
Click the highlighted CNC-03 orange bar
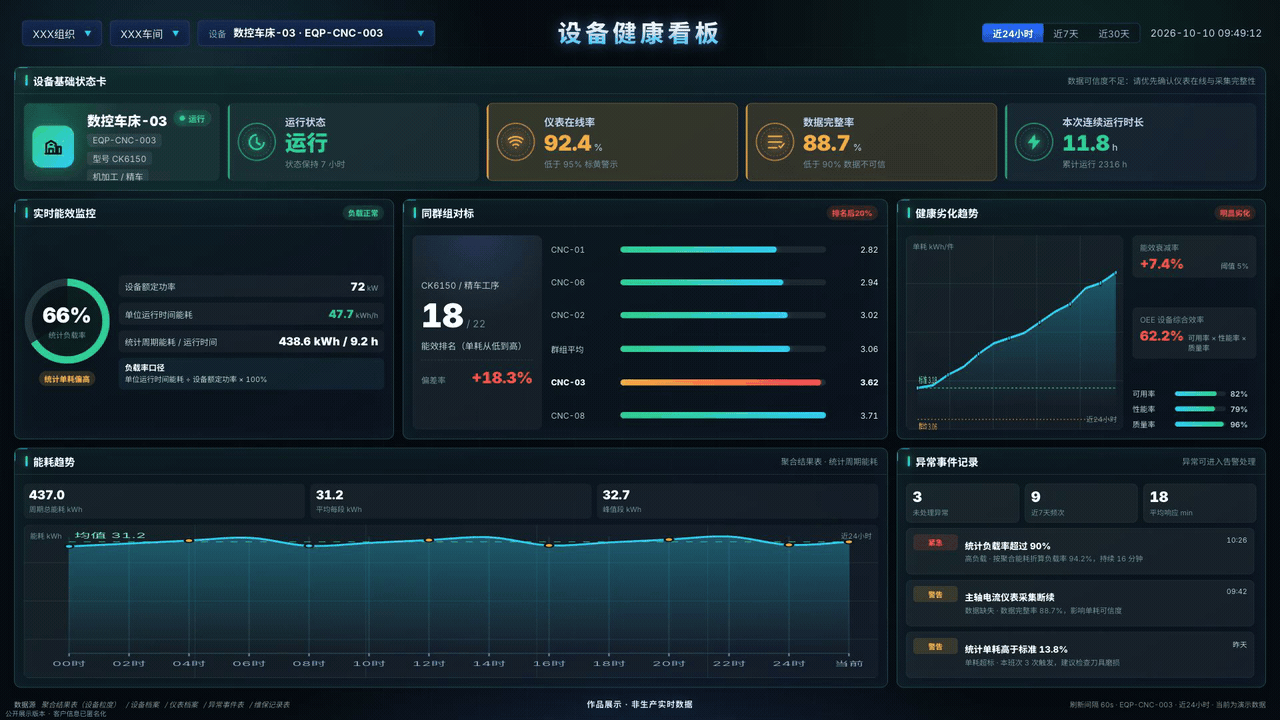(x=723, y=382)
